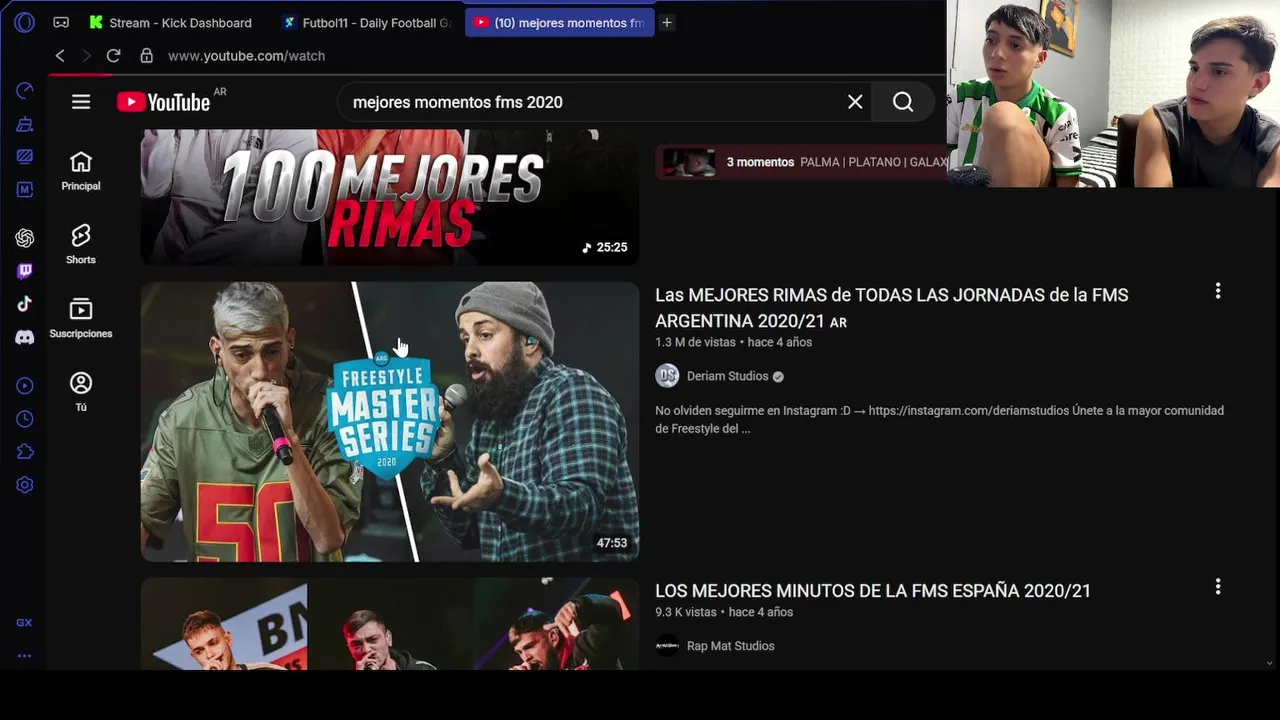Switch to the Stream - Kick Dashboard tab

171,22
